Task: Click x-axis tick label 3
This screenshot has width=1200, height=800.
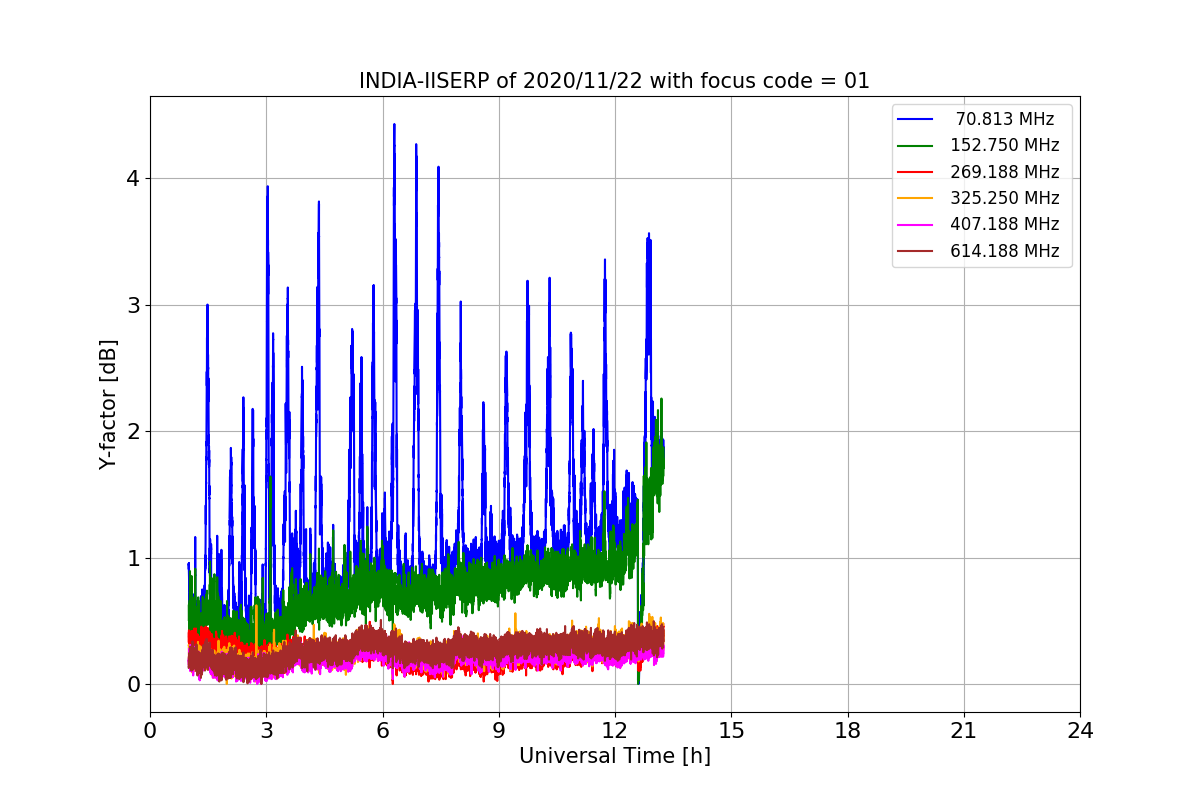Action: (x=266, y=731)
